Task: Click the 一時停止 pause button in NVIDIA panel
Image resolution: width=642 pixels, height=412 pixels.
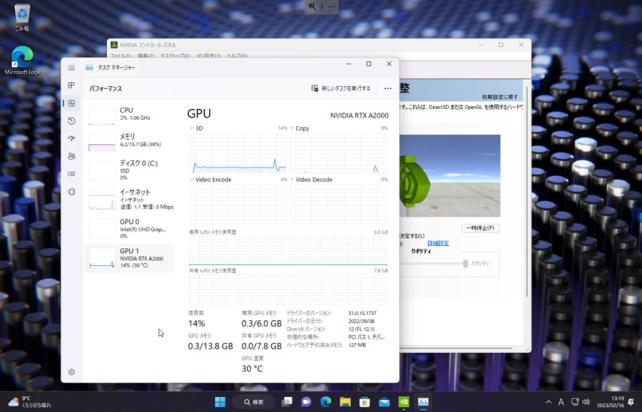Action: pyautogui.click(x=480, y=228)
